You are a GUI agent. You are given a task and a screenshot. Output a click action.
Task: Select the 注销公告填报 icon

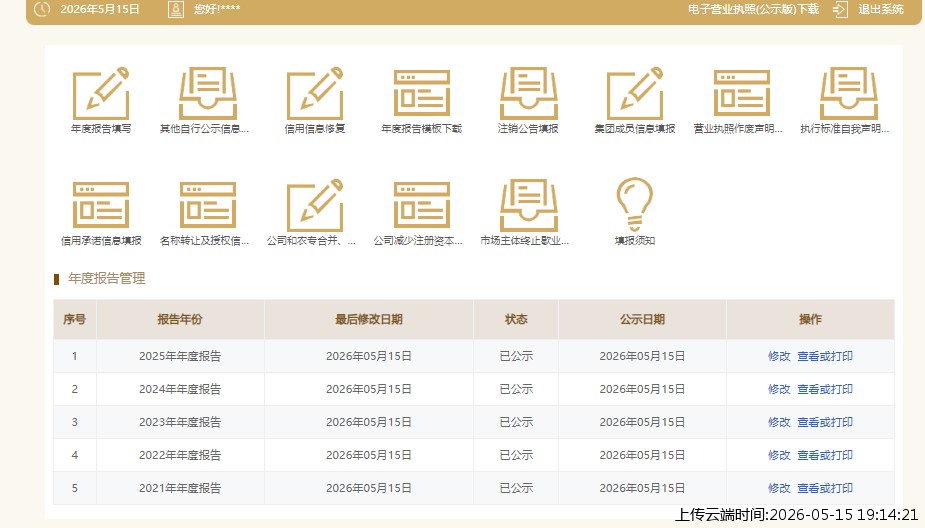[529, 94]
